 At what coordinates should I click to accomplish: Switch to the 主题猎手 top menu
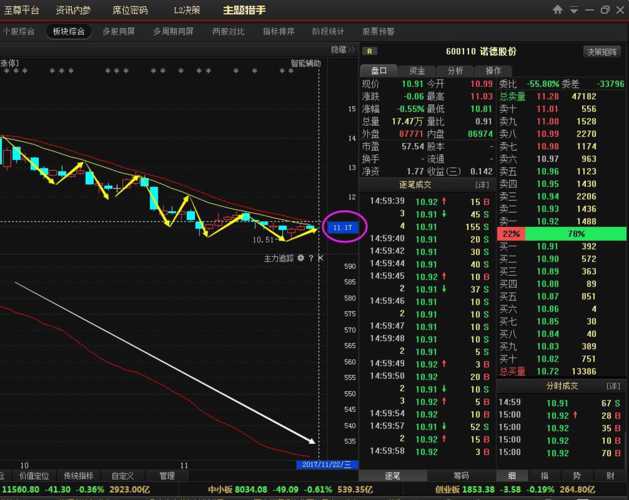point(244,10)
